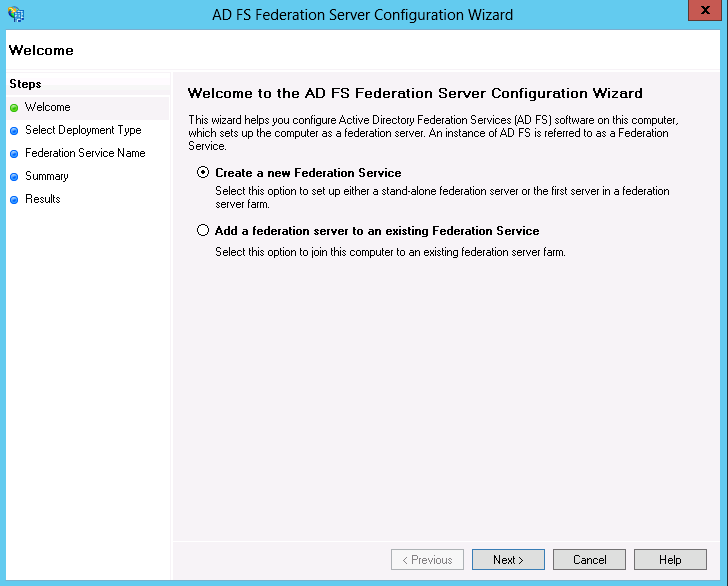Click the Cancel button
This screenshot has height=586, width=728.
589,560
